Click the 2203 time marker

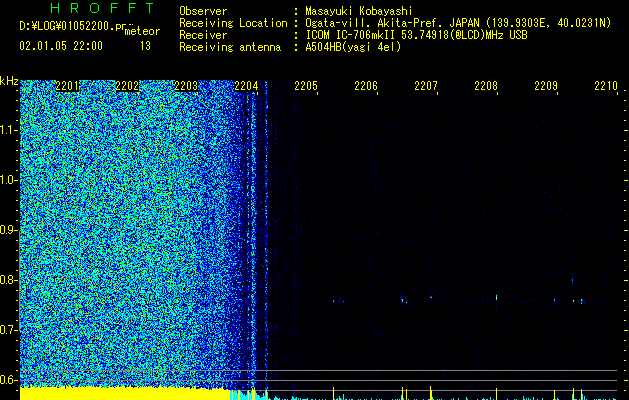click(x=187, y=86)
